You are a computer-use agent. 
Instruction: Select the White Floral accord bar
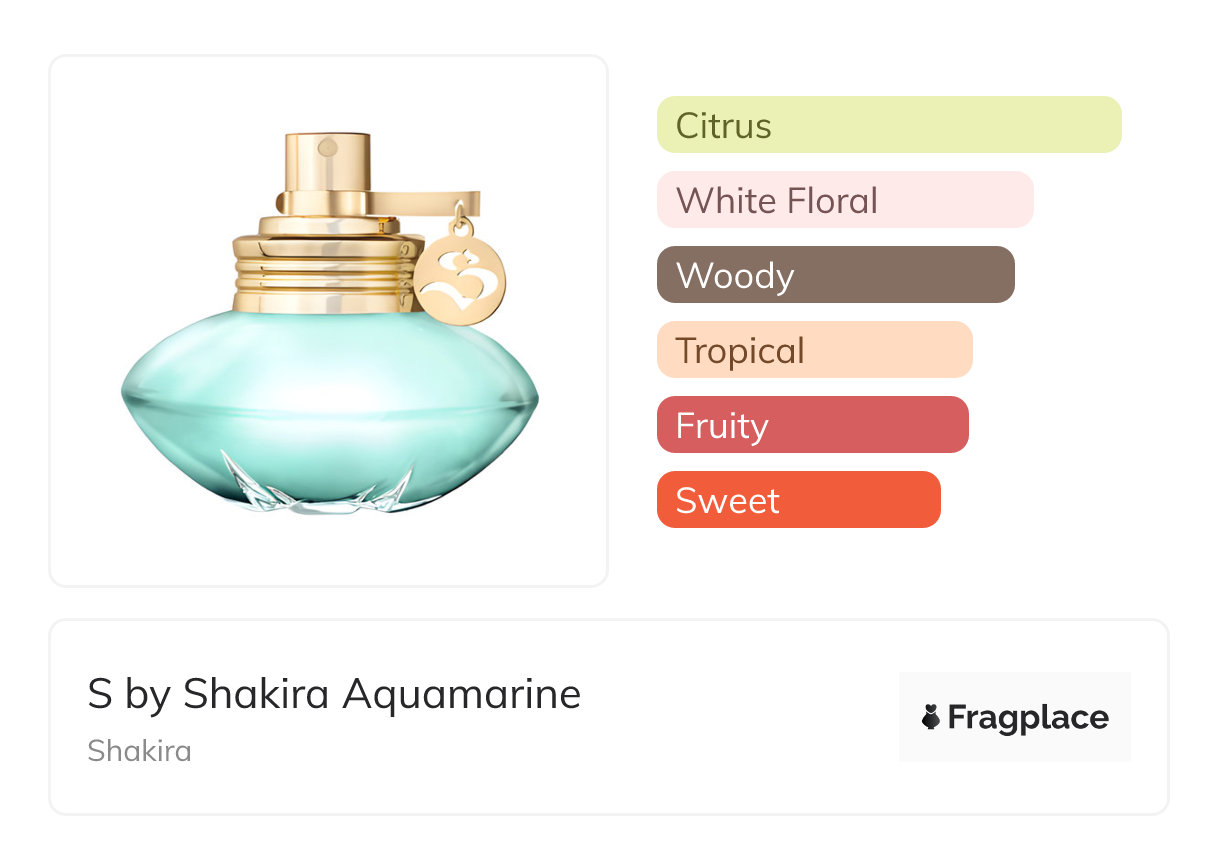844,200
